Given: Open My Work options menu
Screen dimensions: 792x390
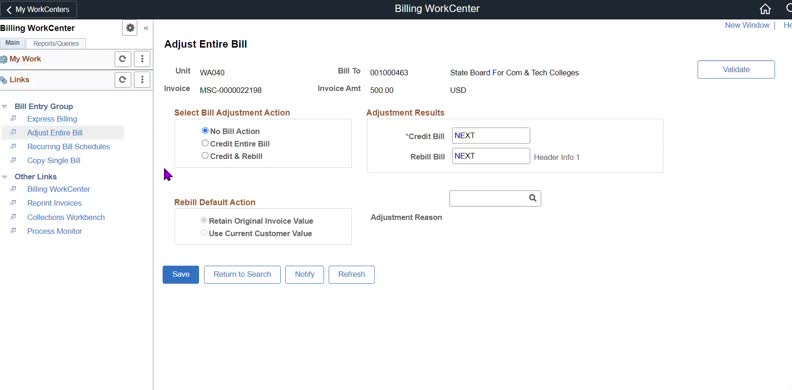Looking at the screenshot, I should point(142,59).
